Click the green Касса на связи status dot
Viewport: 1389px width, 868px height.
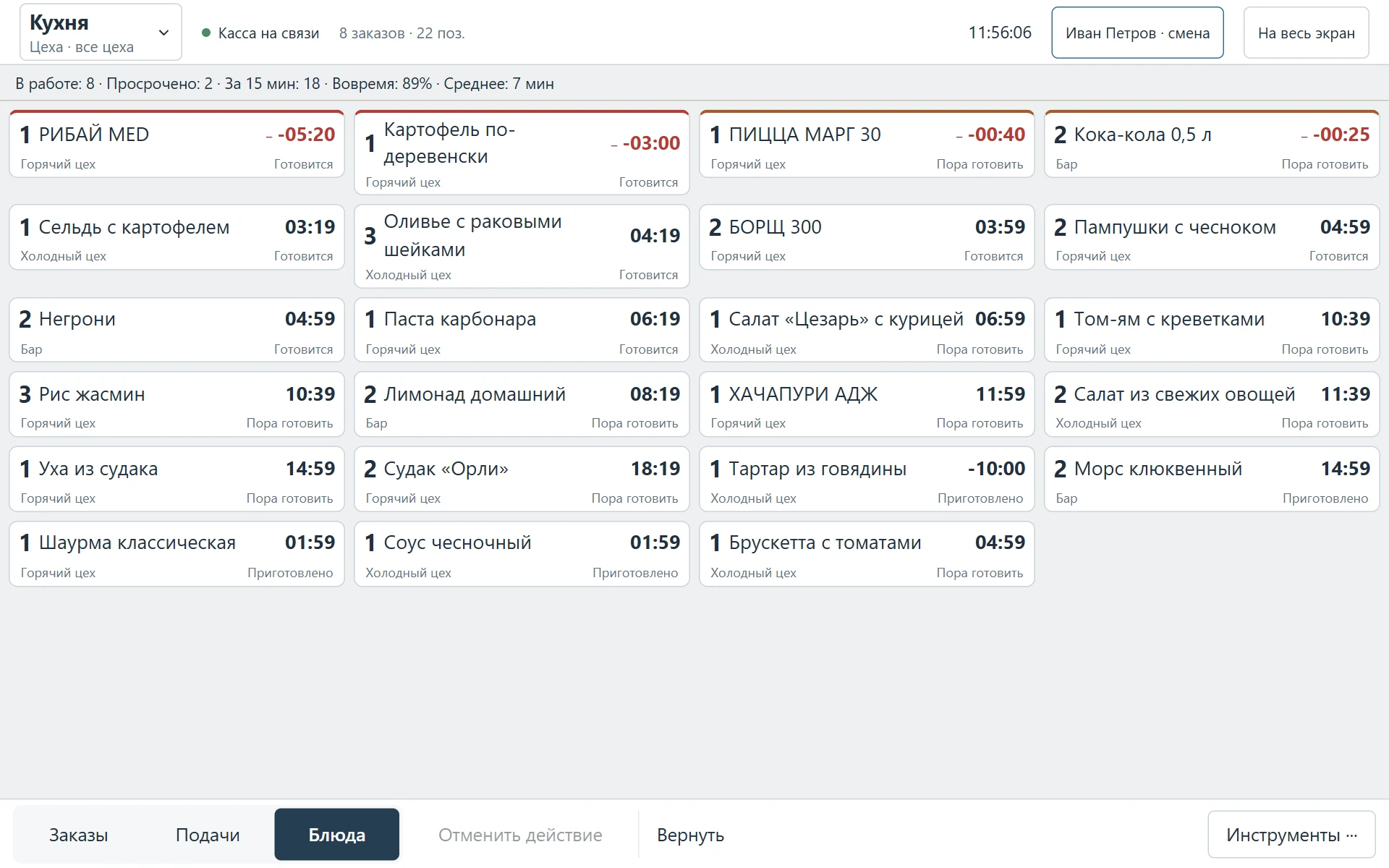tap(206, 33)
